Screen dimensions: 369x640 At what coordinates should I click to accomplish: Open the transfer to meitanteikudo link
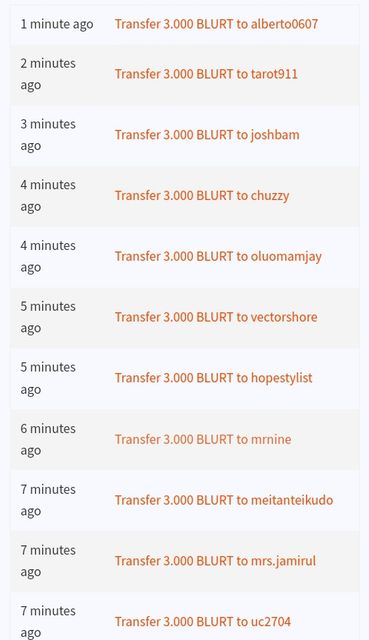224,500
